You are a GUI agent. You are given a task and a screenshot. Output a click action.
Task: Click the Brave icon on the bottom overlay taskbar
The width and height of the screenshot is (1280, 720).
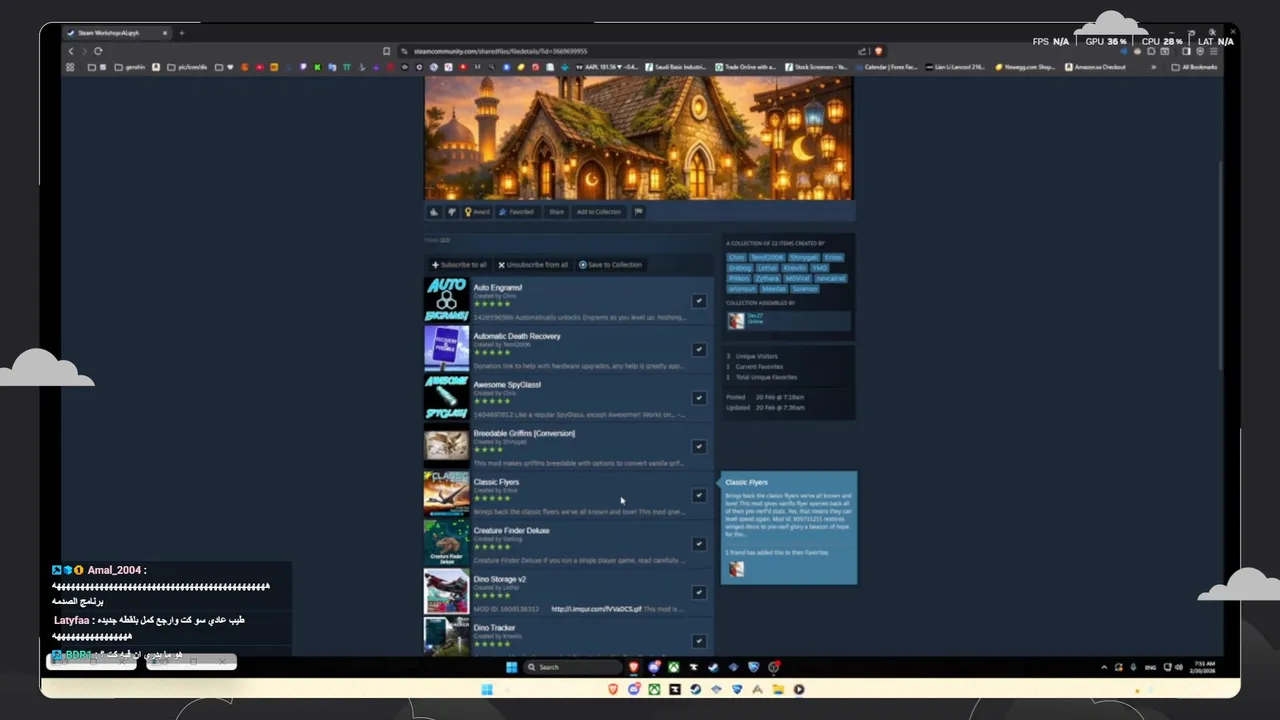point(613,689)
